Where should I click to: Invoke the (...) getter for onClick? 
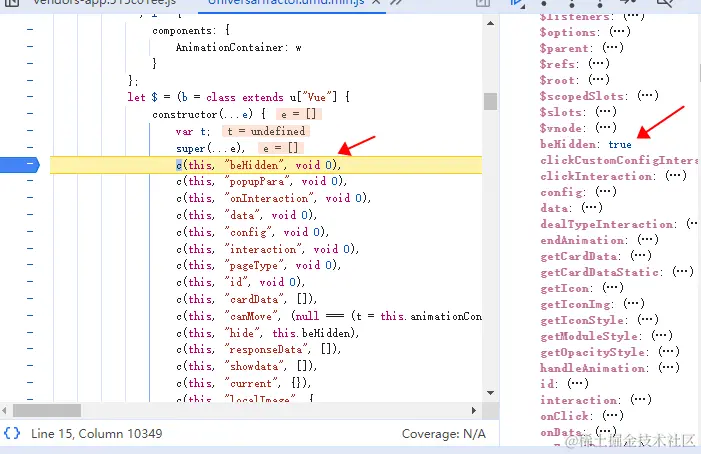coord(612,415)
